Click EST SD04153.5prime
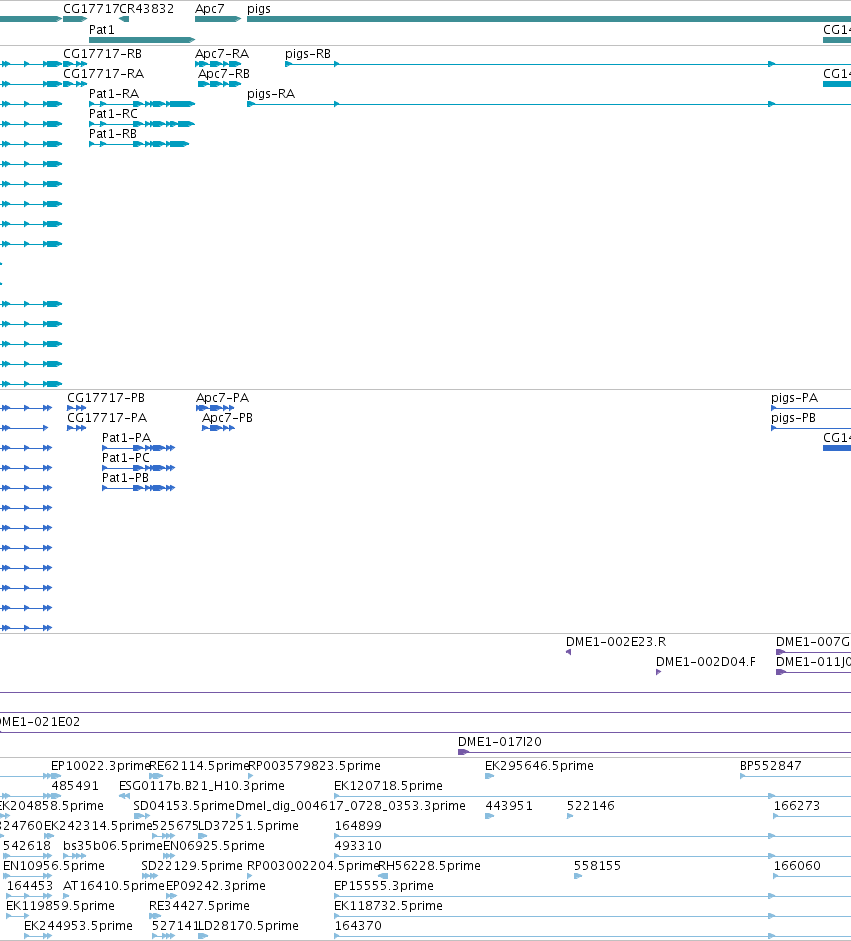This screenshot has width=851, height=941. [184, 805]
